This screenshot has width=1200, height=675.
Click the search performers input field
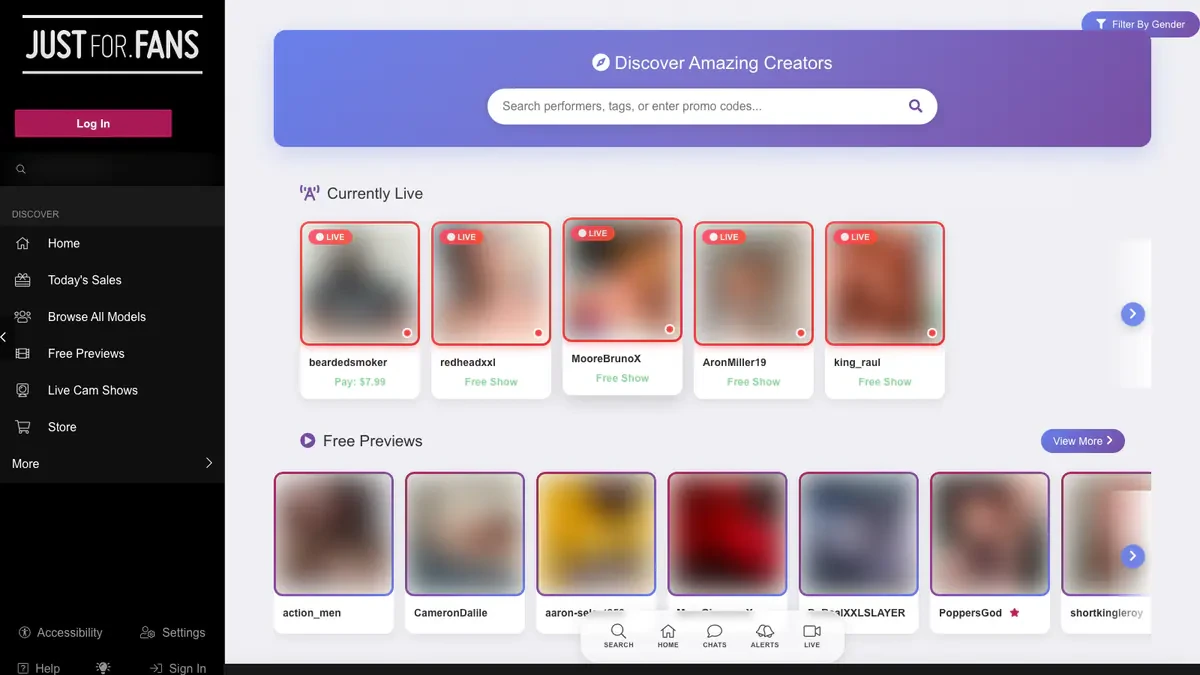(x=700, y=106)
